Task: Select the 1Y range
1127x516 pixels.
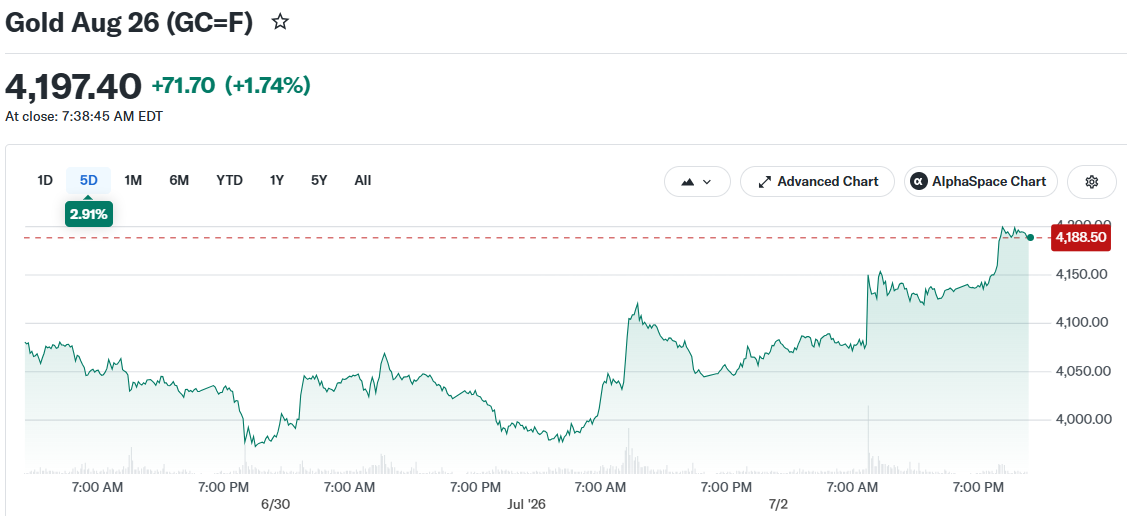Action: pyautogui.click(x=277, y=180)
